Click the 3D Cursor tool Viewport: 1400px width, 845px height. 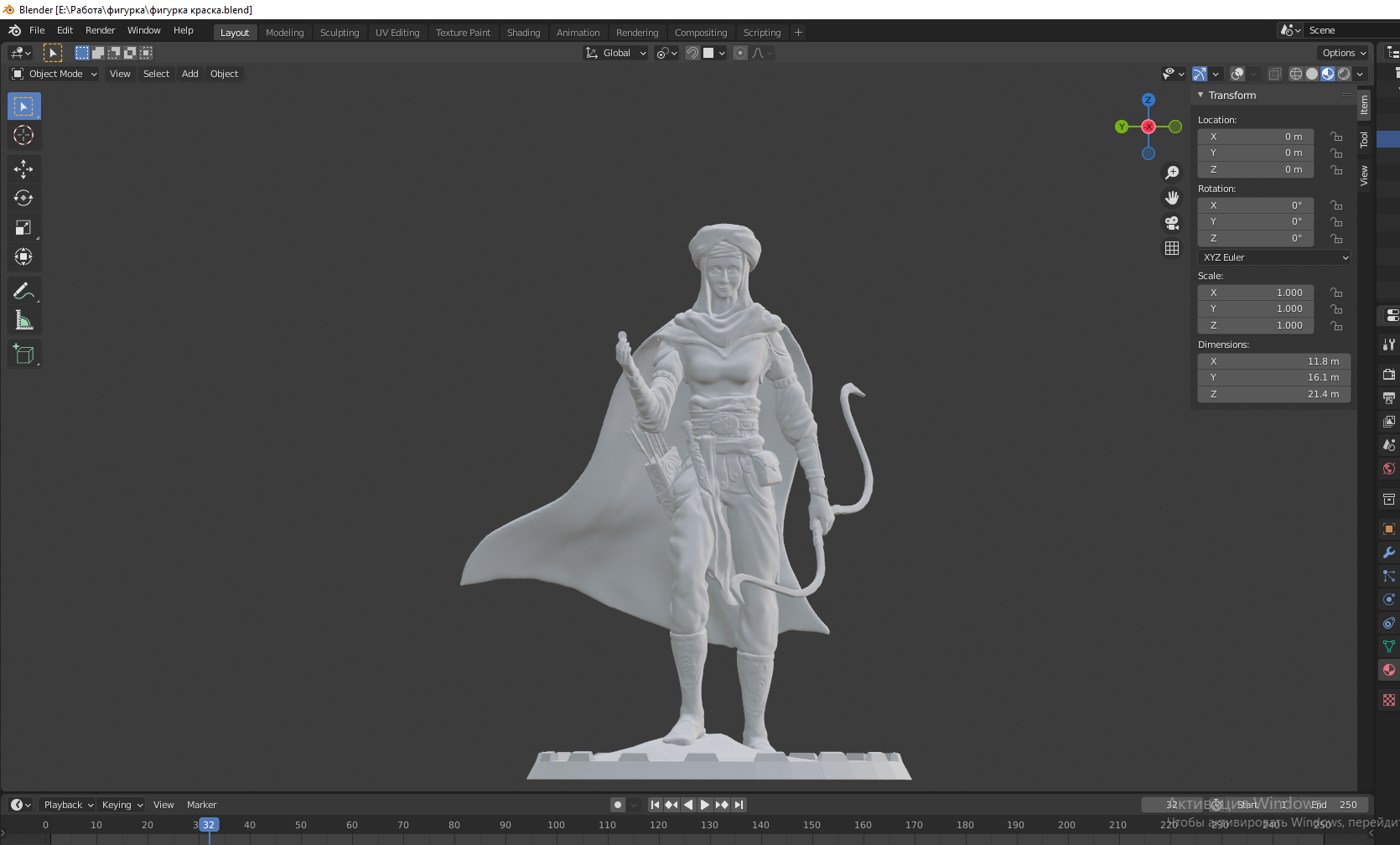click(x=23, y=136)
